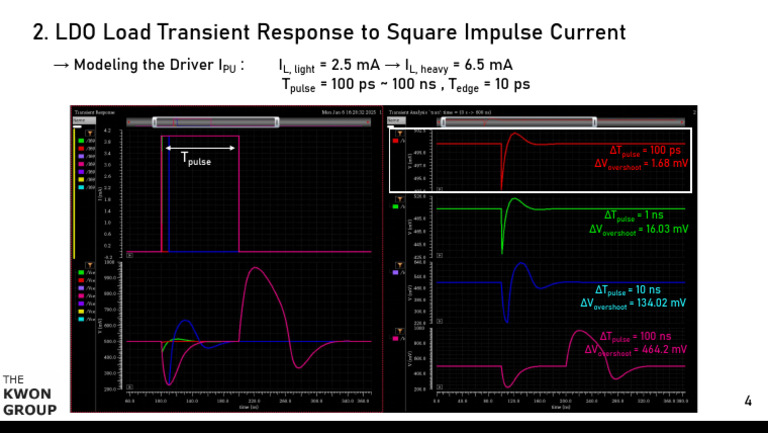This screenshot has width=768, height=433.
Task: Click the Transient Analysis window title
Action: 440,112
